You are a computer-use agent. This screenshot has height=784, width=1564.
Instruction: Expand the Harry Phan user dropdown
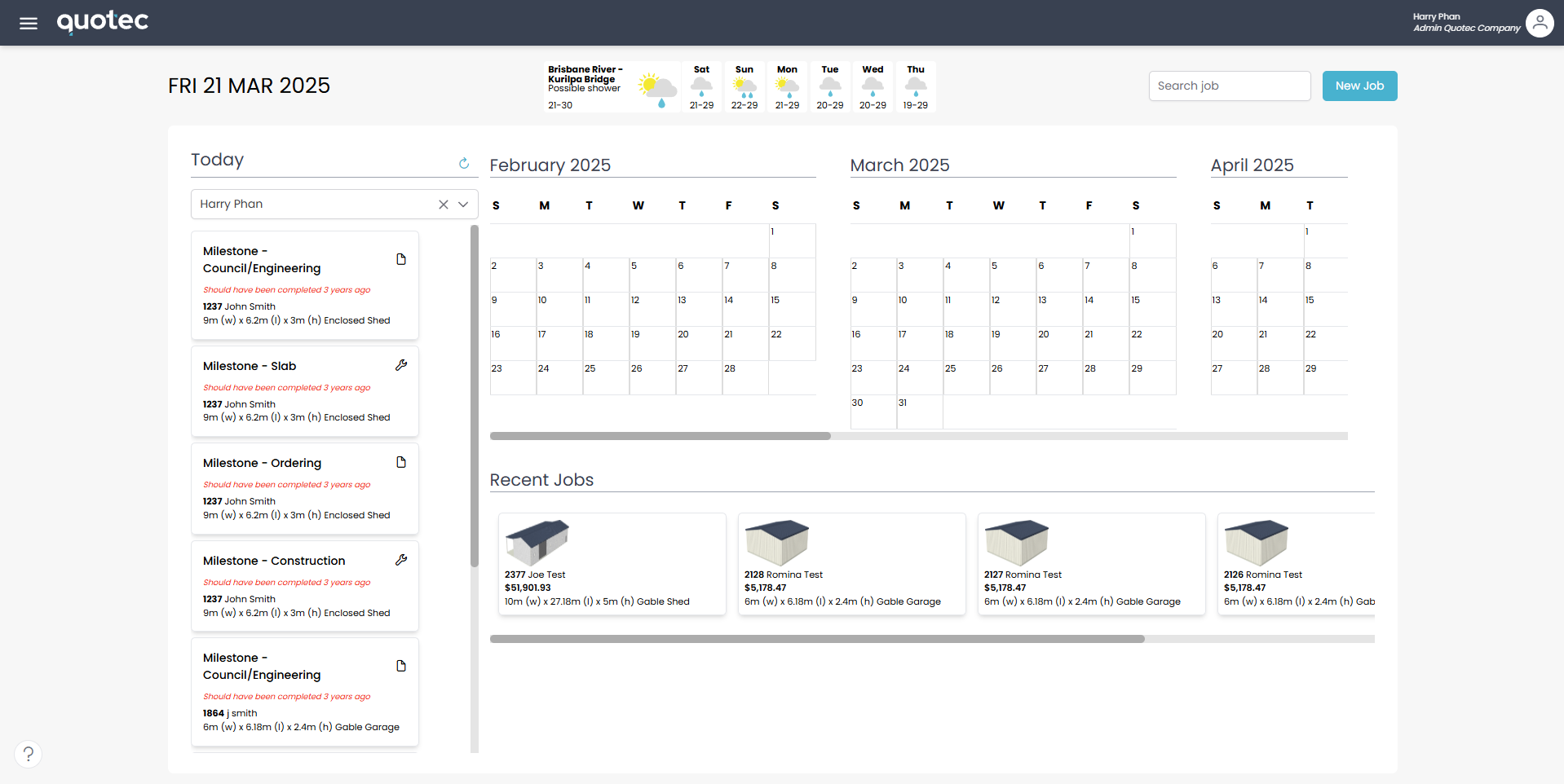point(463,205)
